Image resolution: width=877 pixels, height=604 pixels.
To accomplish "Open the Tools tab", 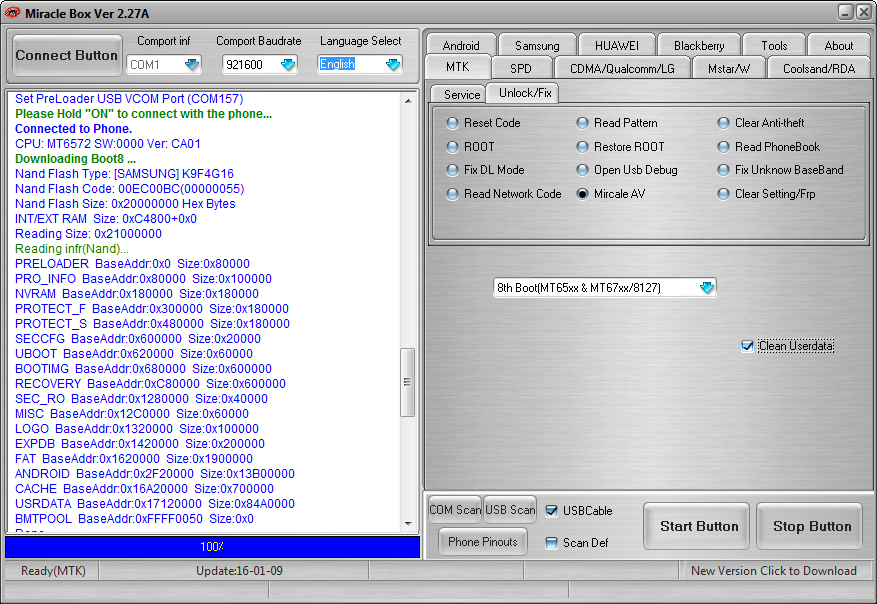I will (774, 45).
